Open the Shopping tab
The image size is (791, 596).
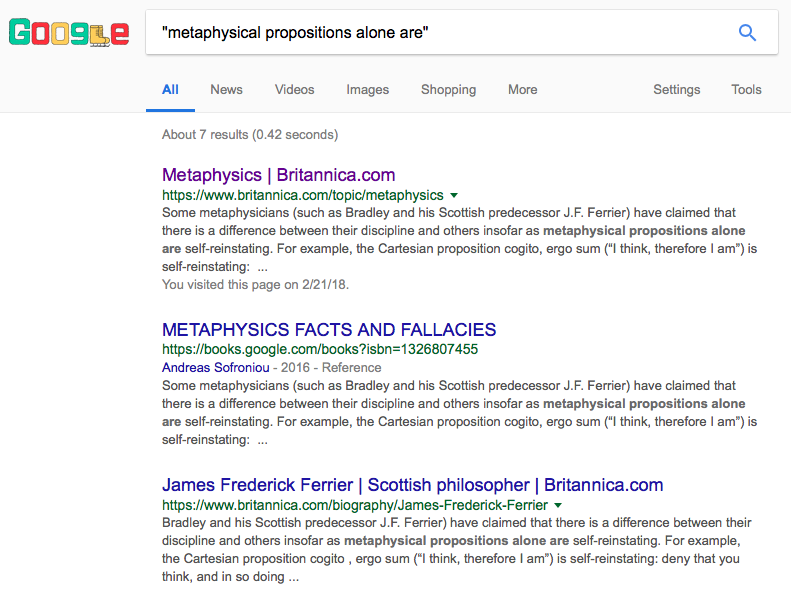pyautogui.click(x=448, y=90)
